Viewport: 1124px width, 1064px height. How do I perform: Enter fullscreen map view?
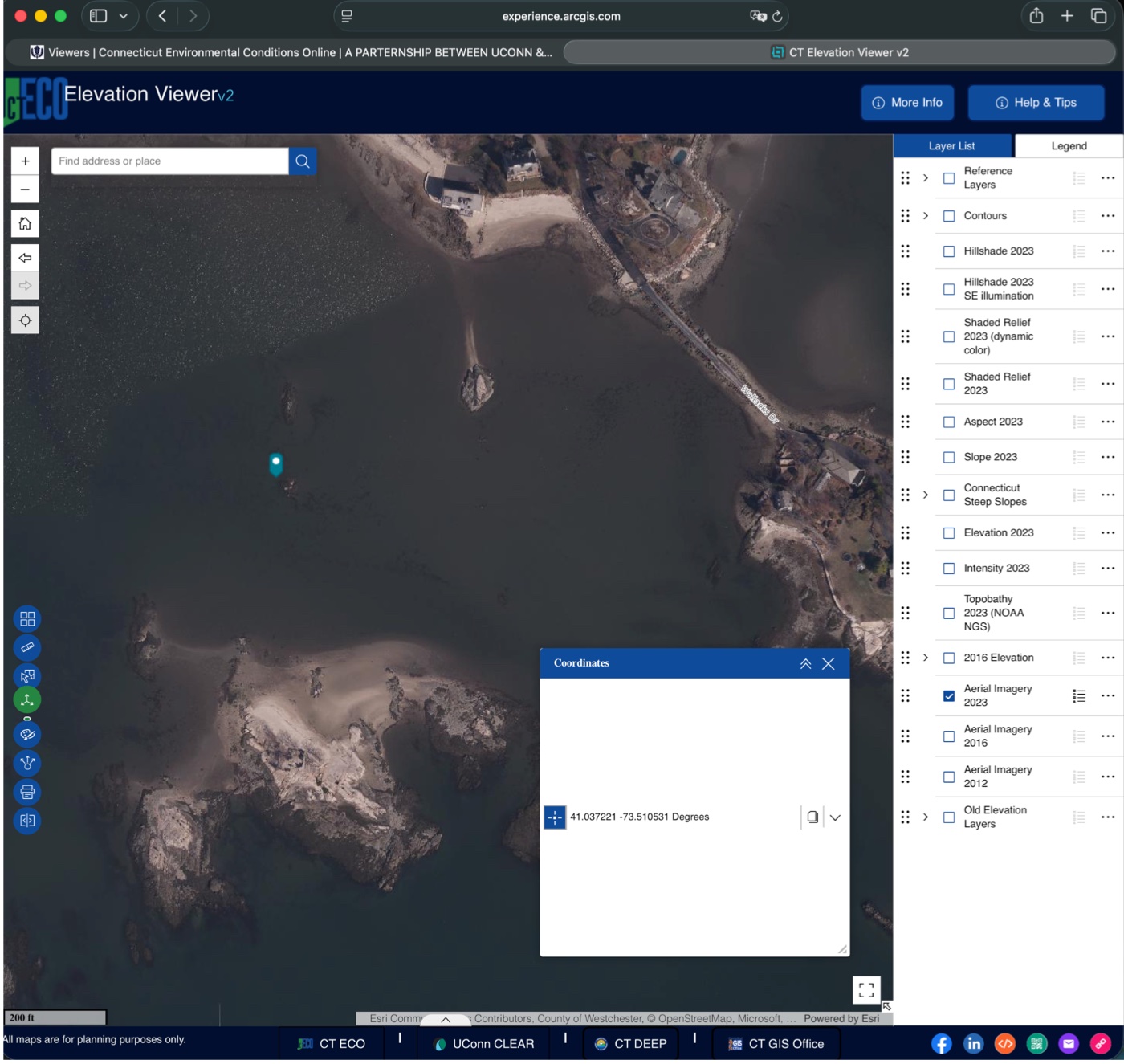pos(866,990)
